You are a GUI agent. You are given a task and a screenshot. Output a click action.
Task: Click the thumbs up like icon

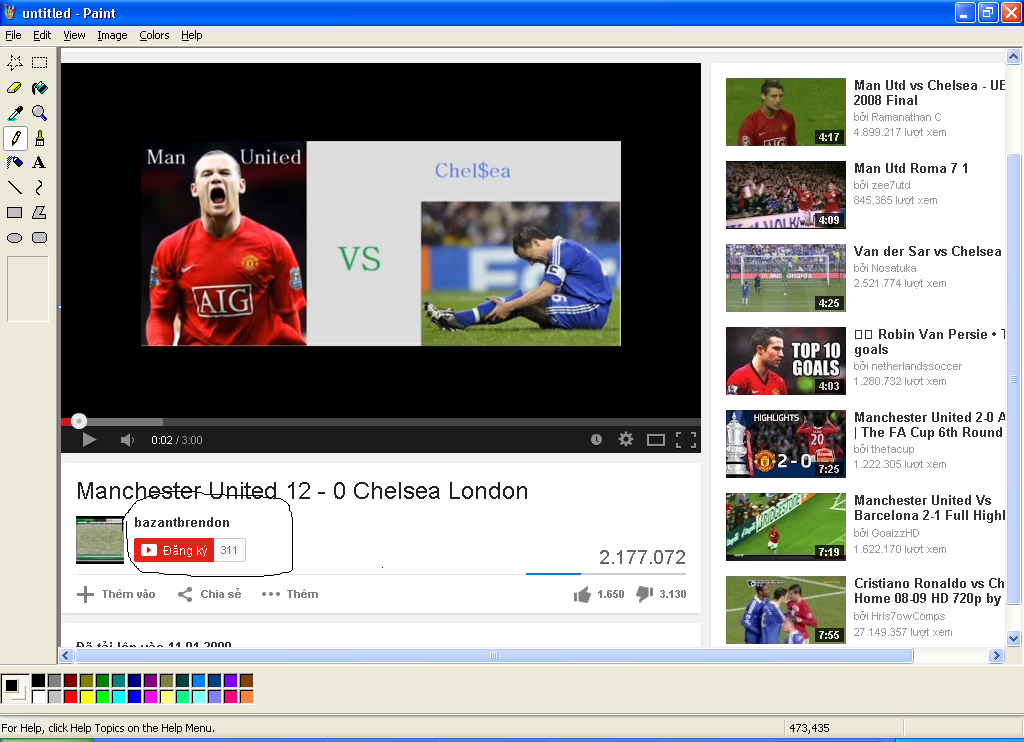(x=582, y=594)
